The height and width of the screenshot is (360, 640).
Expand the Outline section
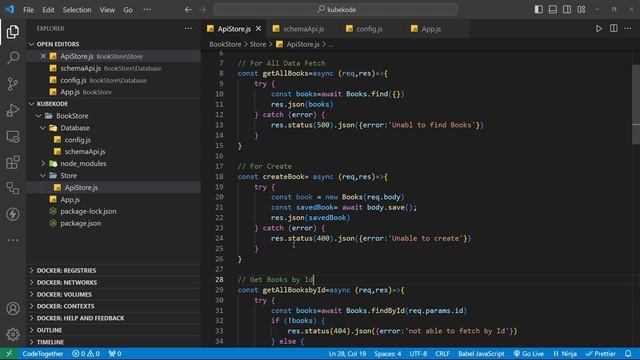click(114, 330)
